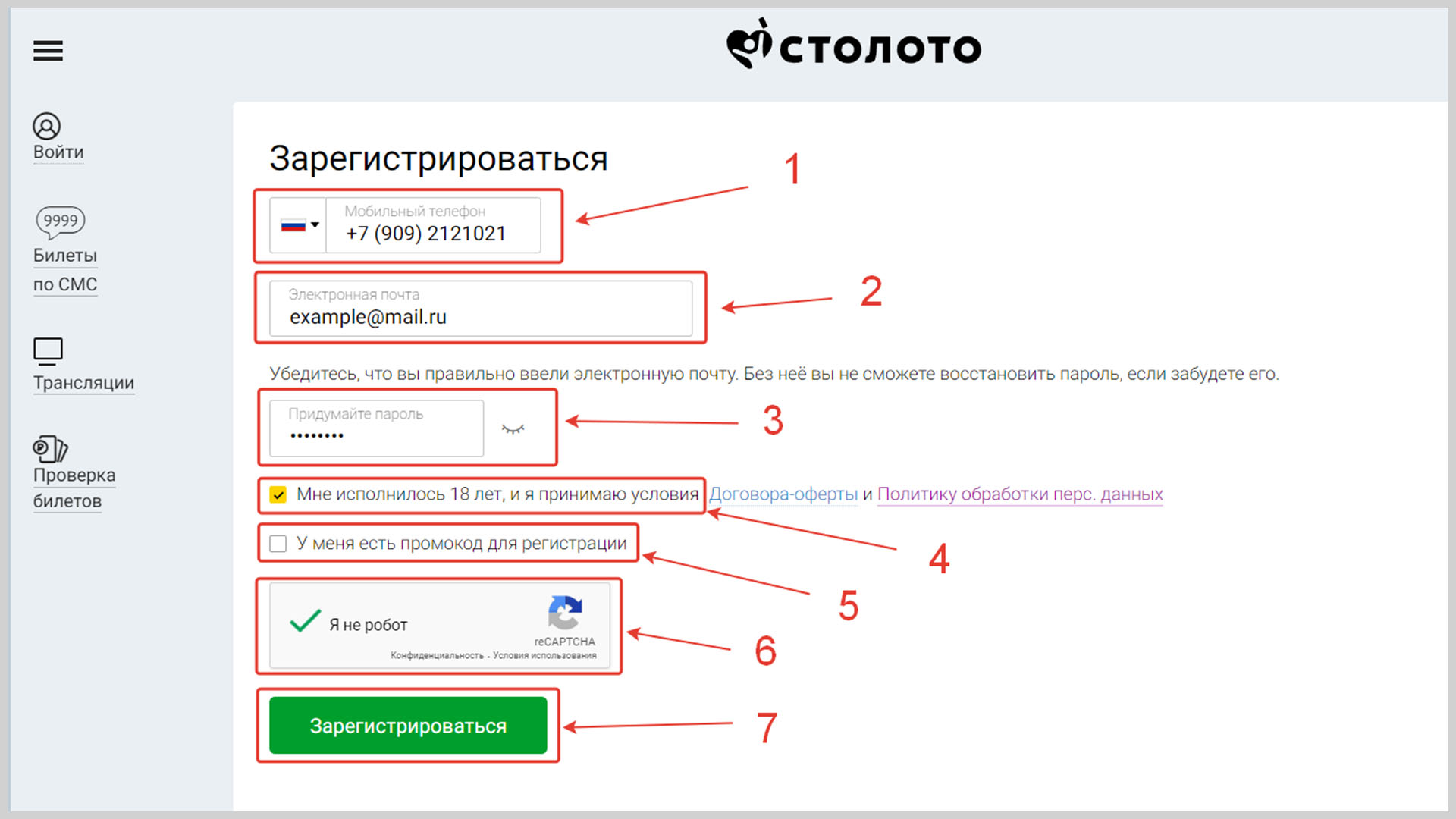The height and width of the screenshot is (819, 1456).
Task: Focus the Электронная почта email field
Action: click(x=481, y=309)
